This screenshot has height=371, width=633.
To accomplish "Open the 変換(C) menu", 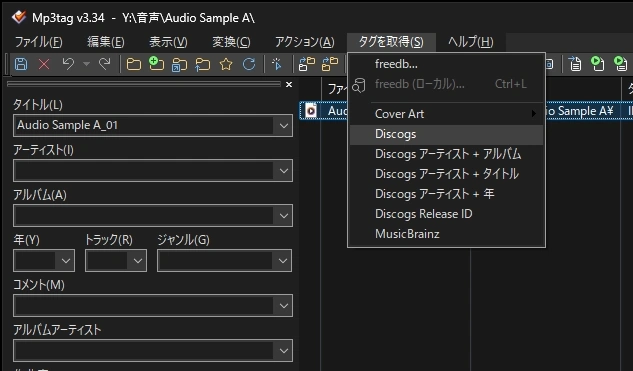I will [231, 42].
